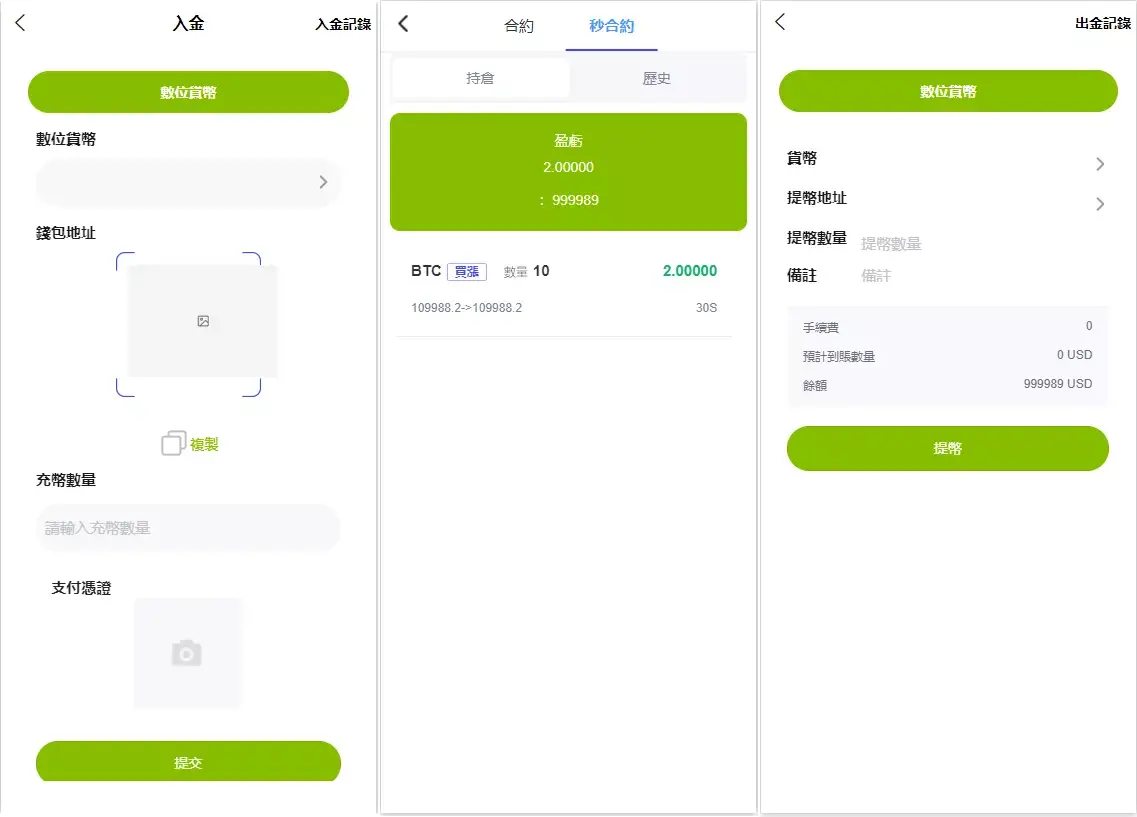Tap camera icon to upload 支付憑證
This screenshot has width=1137, height=817.
[187, 654]
